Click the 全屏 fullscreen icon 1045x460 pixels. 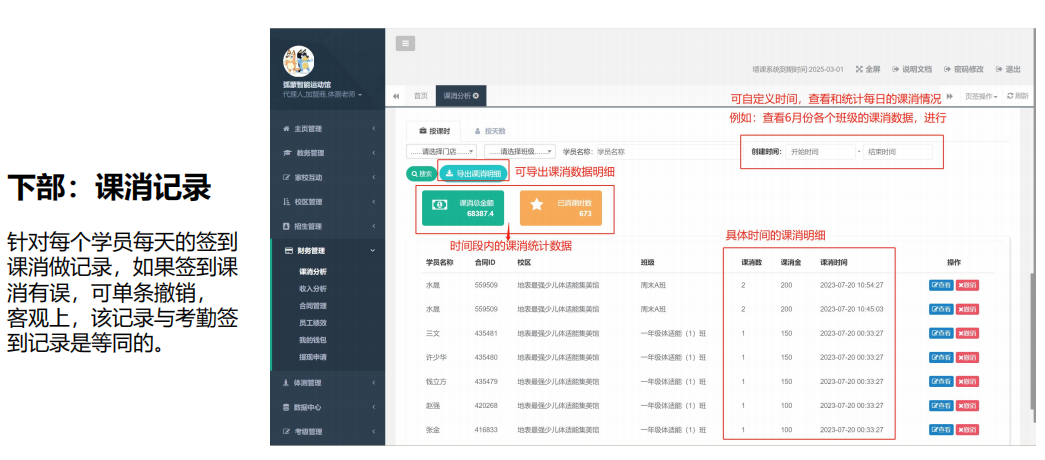point(867,69)
